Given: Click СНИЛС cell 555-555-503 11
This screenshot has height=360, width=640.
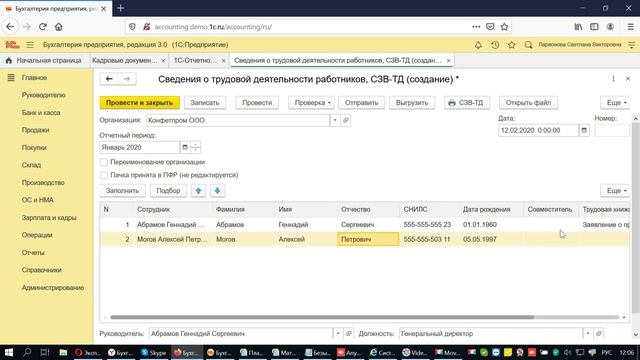Looking at the screenshot, I should [x=429, y=239].
